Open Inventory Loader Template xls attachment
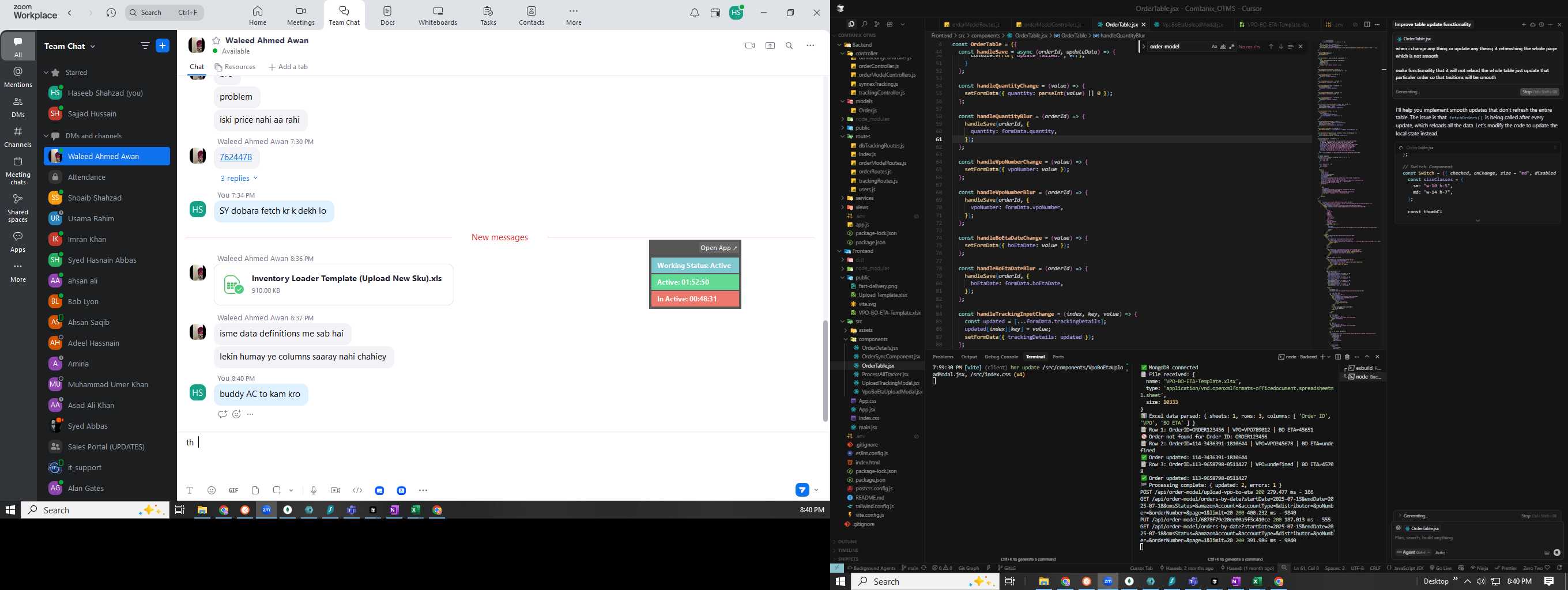The height and width of the screenshot is (590, 1568). pos(334,284)
